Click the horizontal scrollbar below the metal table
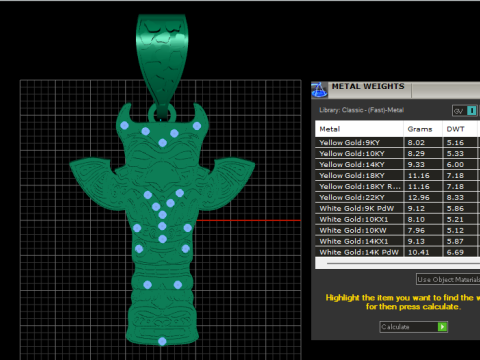The width and height of the screenshot is (480, 360). [397, 263]
